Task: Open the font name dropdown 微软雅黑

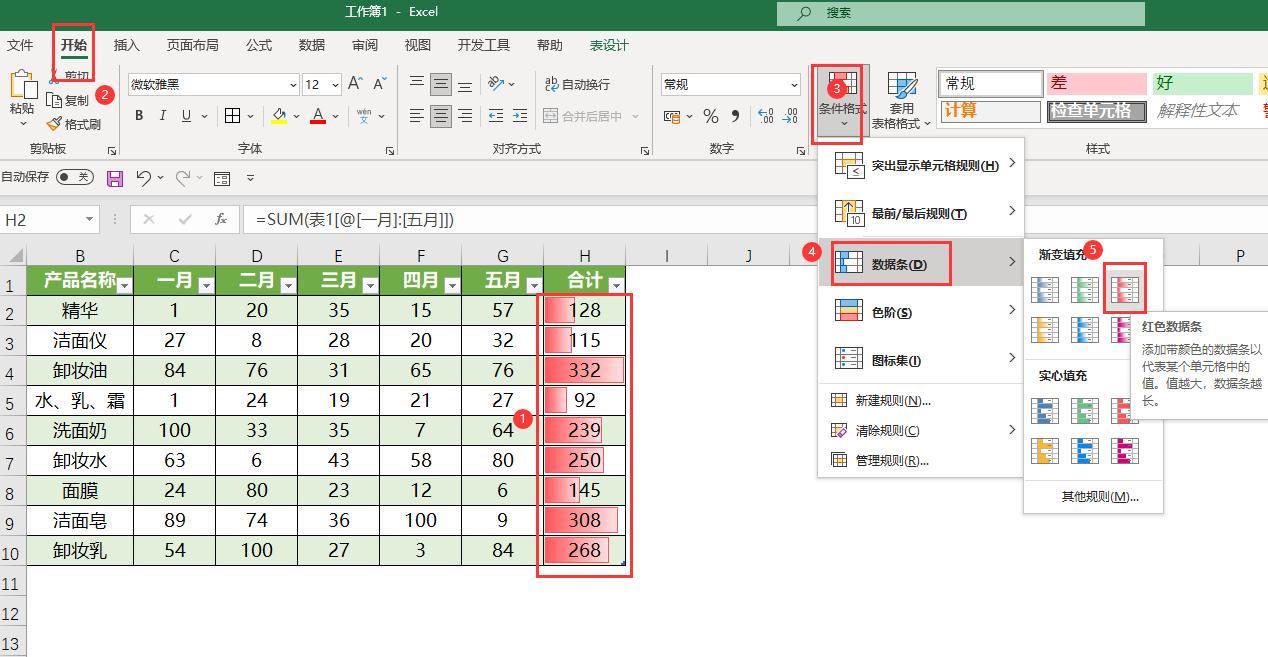Action: pos(293,85)
